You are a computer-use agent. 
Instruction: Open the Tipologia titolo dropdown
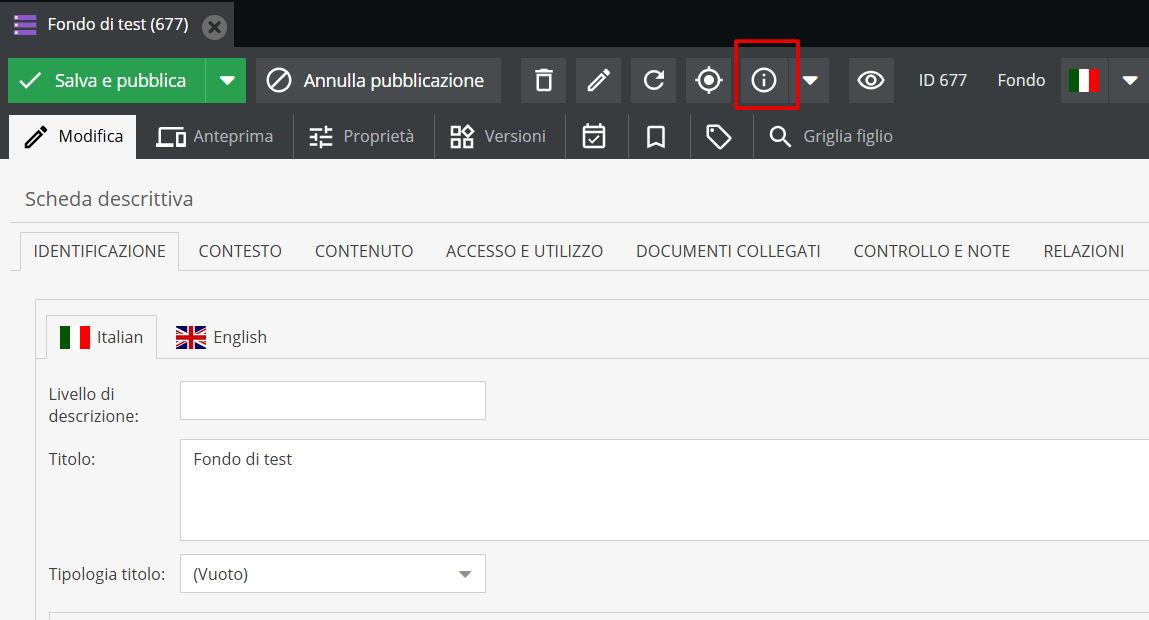pos(332,574)
